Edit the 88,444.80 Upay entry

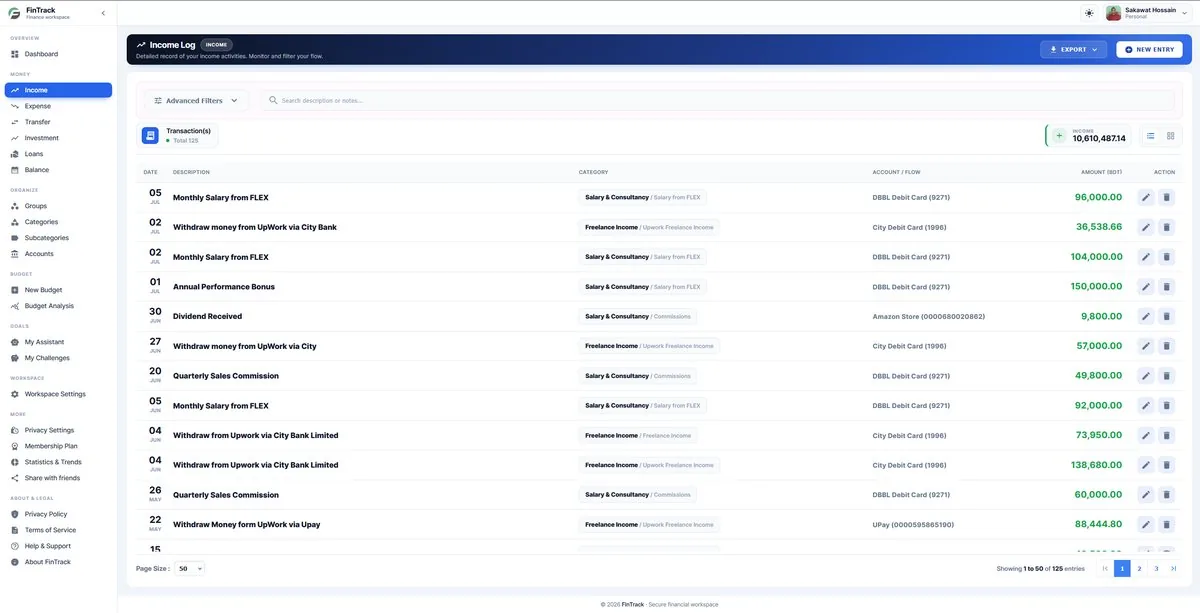(x=1146, y=524)
